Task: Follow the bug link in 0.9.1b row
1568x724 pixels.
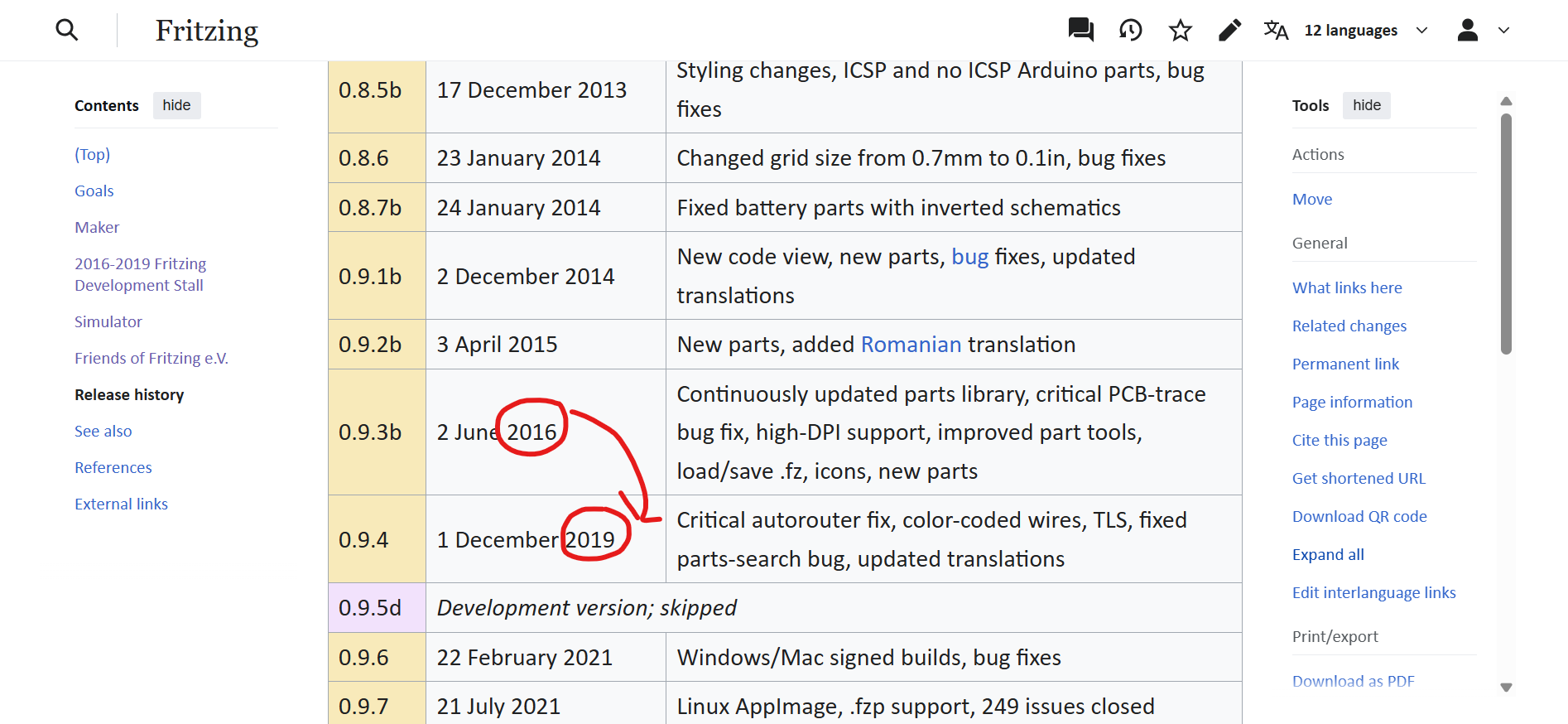Action: pyautogui.click(x=969, y=257)
